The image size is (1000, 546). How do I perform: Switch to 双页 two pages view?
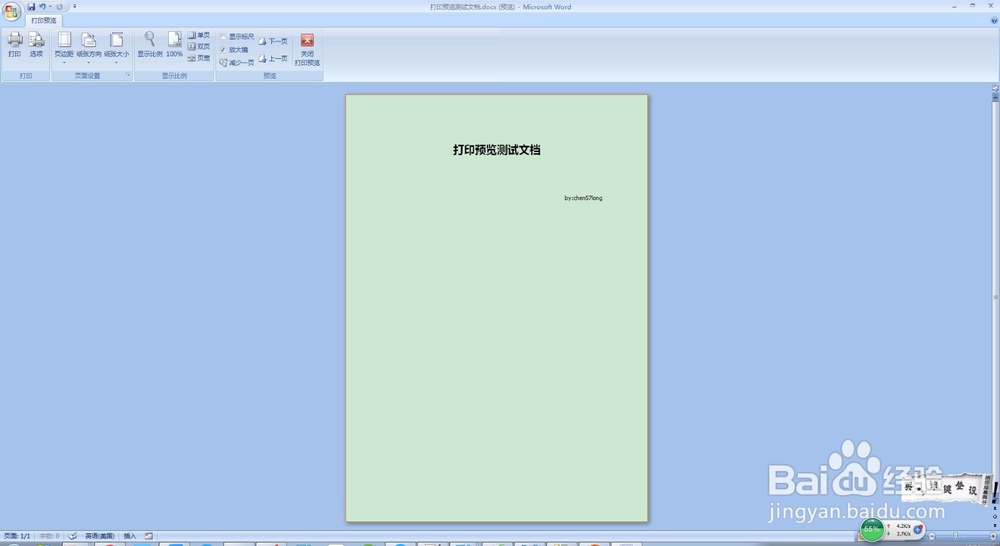coord(198,47)
